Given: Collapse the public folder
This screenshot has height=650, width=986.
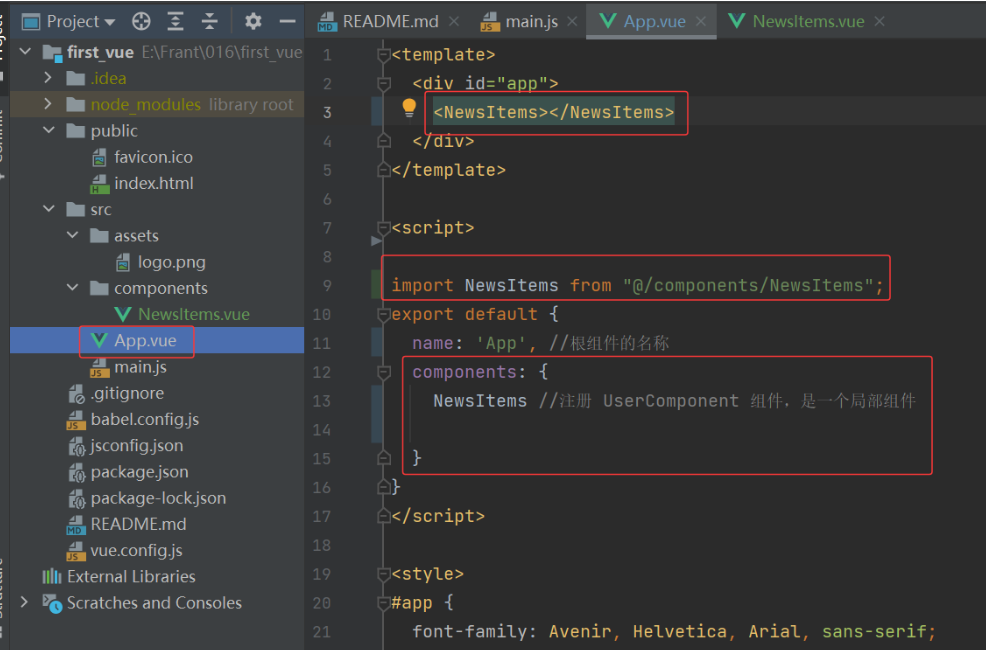Looking at the screenshot, I should [48, 130].
